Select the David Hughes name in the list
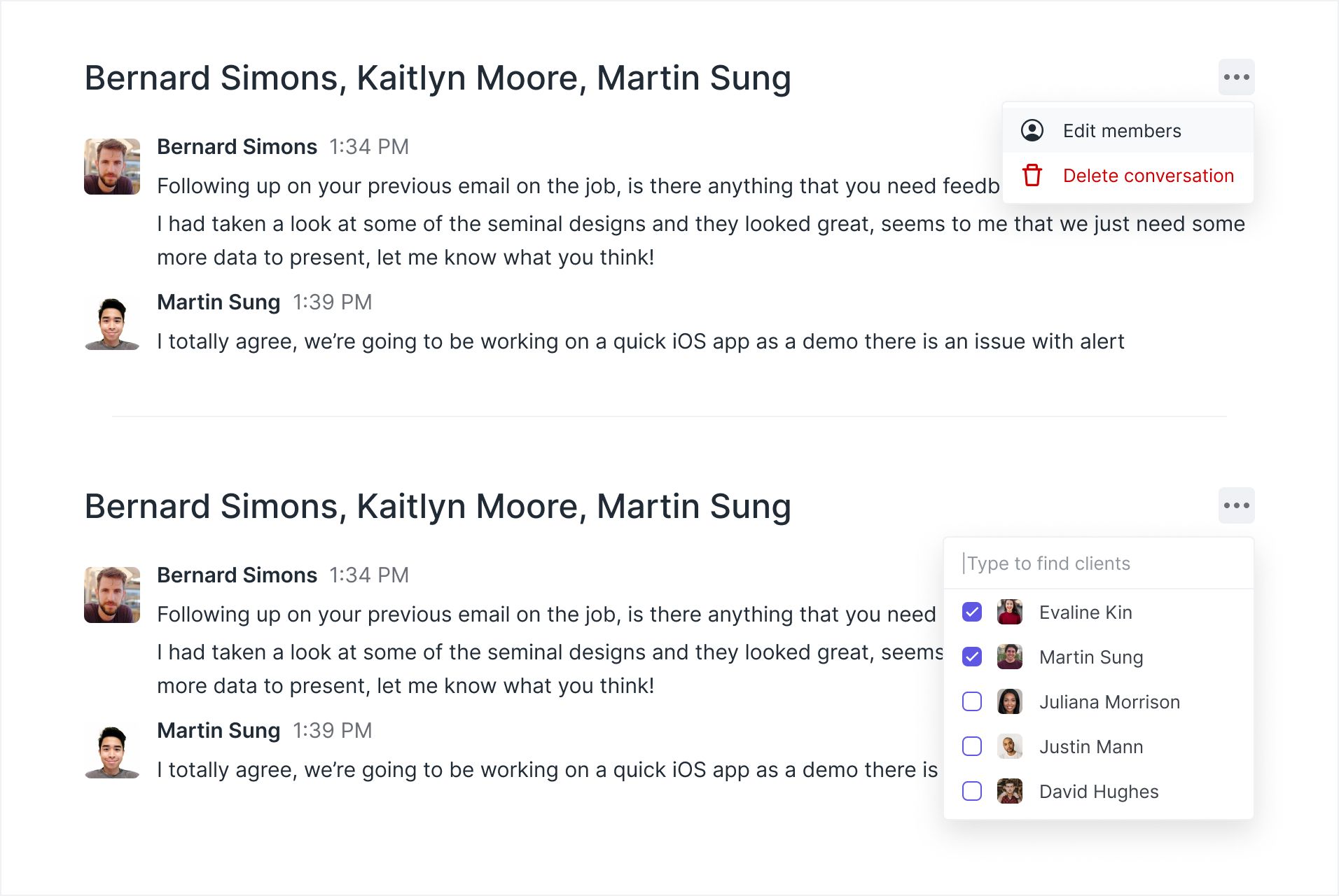The height and width of the screenshot is (896, 1339). tap(1099, 792)
